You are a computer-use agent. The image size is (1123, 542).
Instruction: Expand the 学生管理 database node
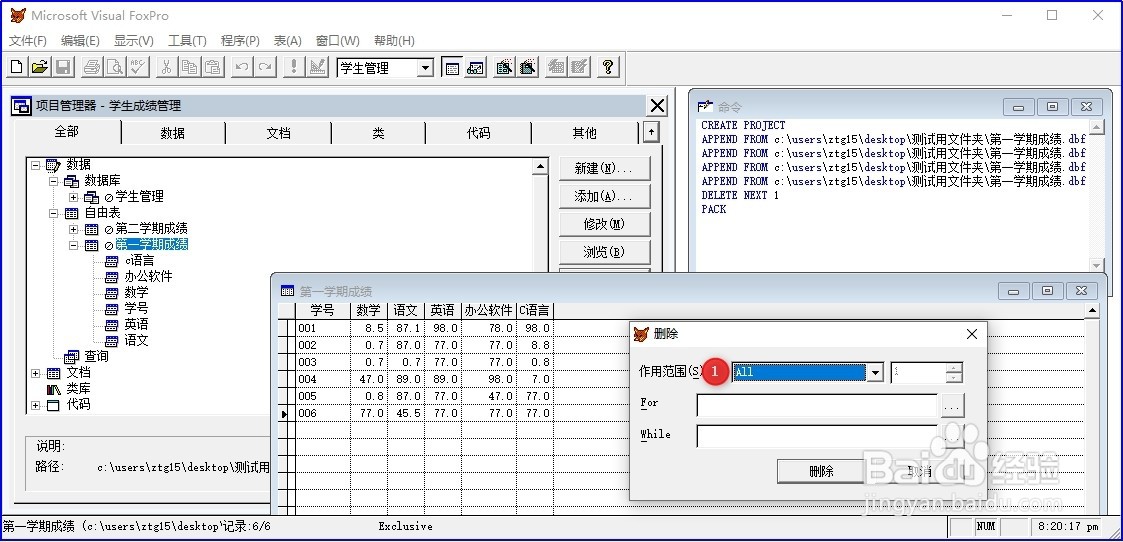(73, 197)
